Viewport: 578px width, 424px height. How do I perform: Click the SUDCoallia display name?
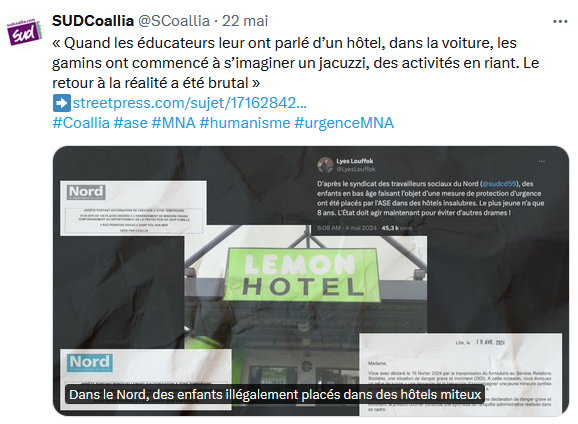(93, 21)
